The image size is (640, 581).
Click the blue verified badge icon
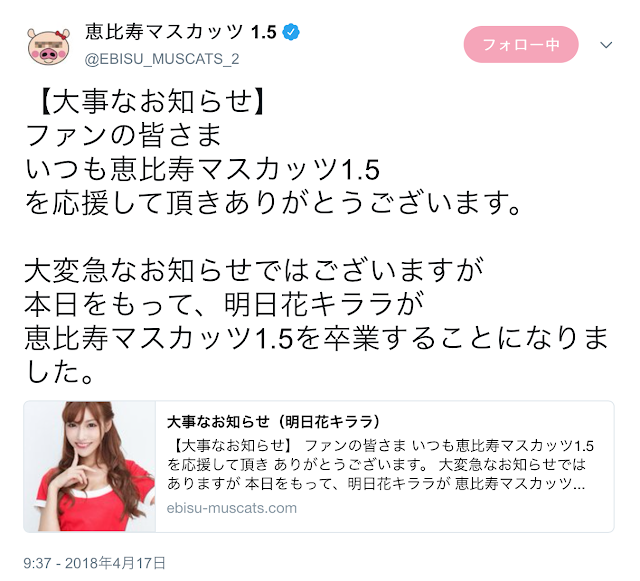coord(291,32)
